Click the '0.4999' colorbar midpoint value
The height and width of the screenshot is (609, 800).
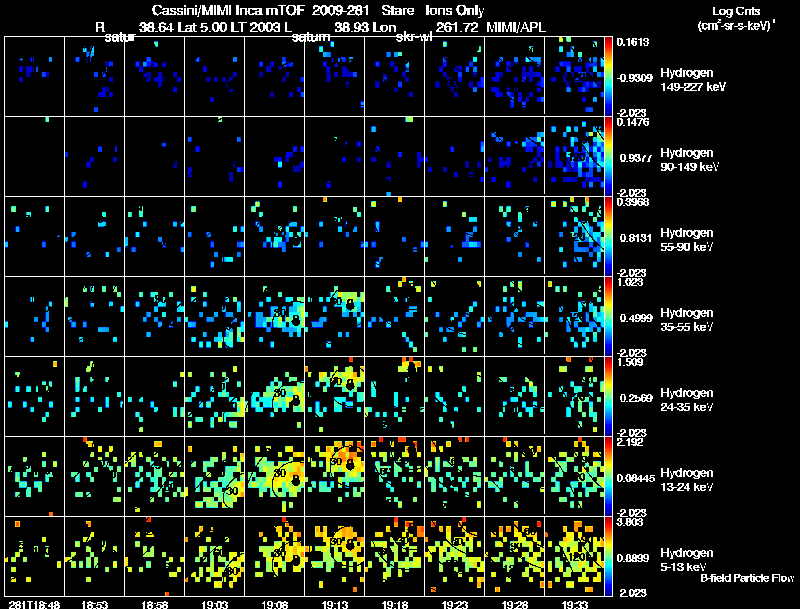tap(636, 318)
